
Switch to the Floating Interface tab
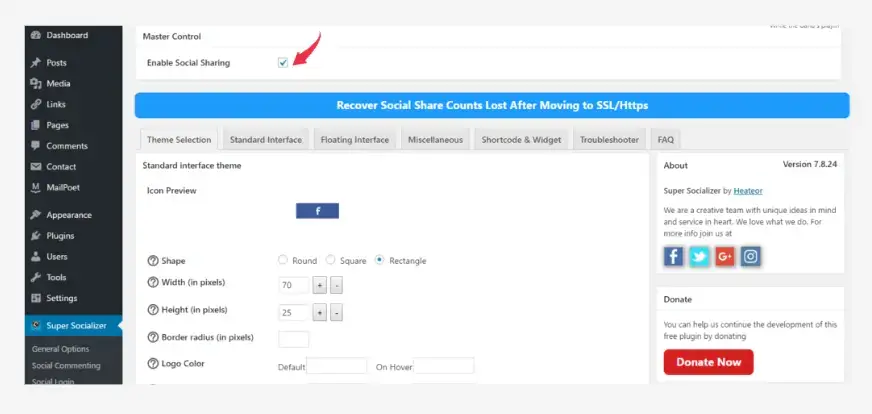[x=355, y=140]
